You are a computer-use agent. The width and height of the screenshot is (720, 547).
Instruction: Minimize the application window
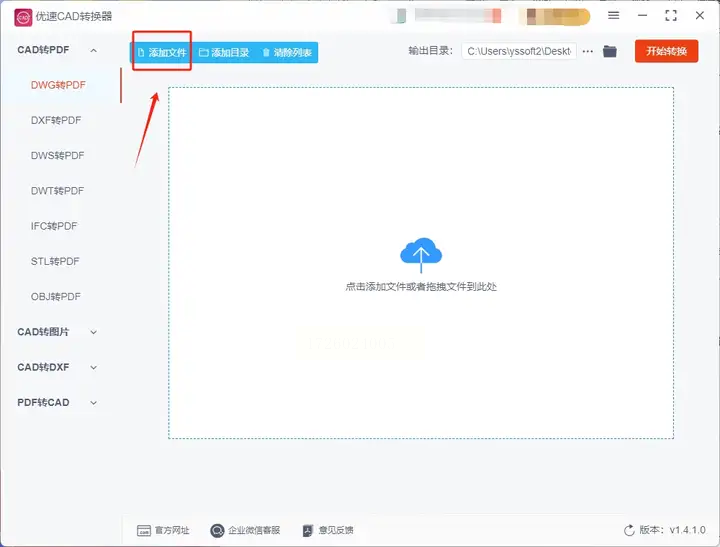coord(642,16)
